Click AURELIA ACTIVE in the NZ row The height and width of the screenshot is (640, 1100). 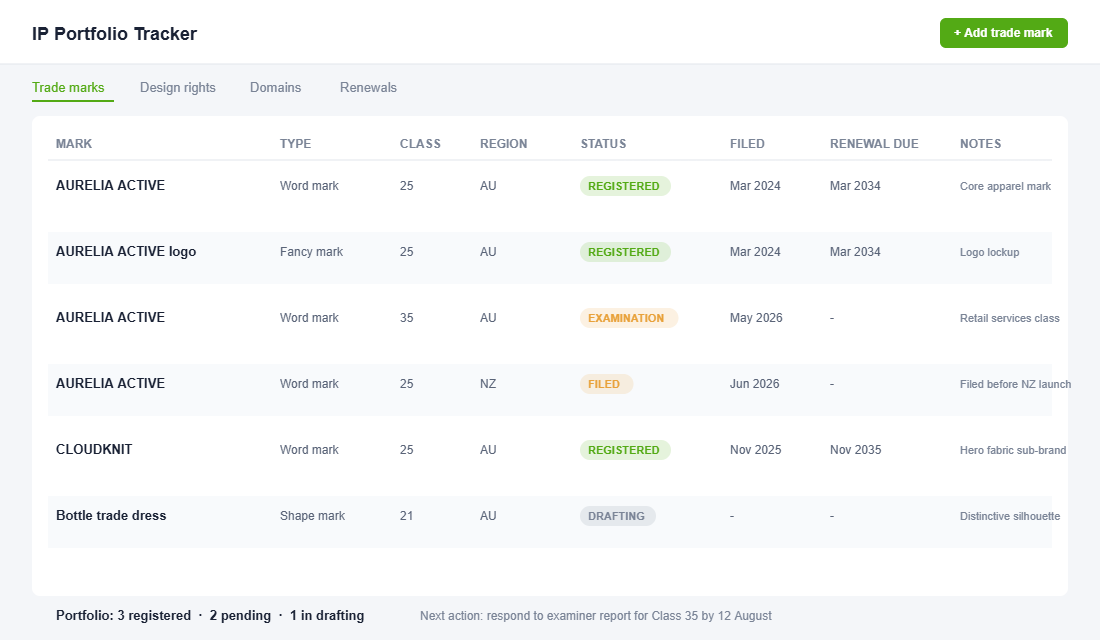[x=110, y=383]
